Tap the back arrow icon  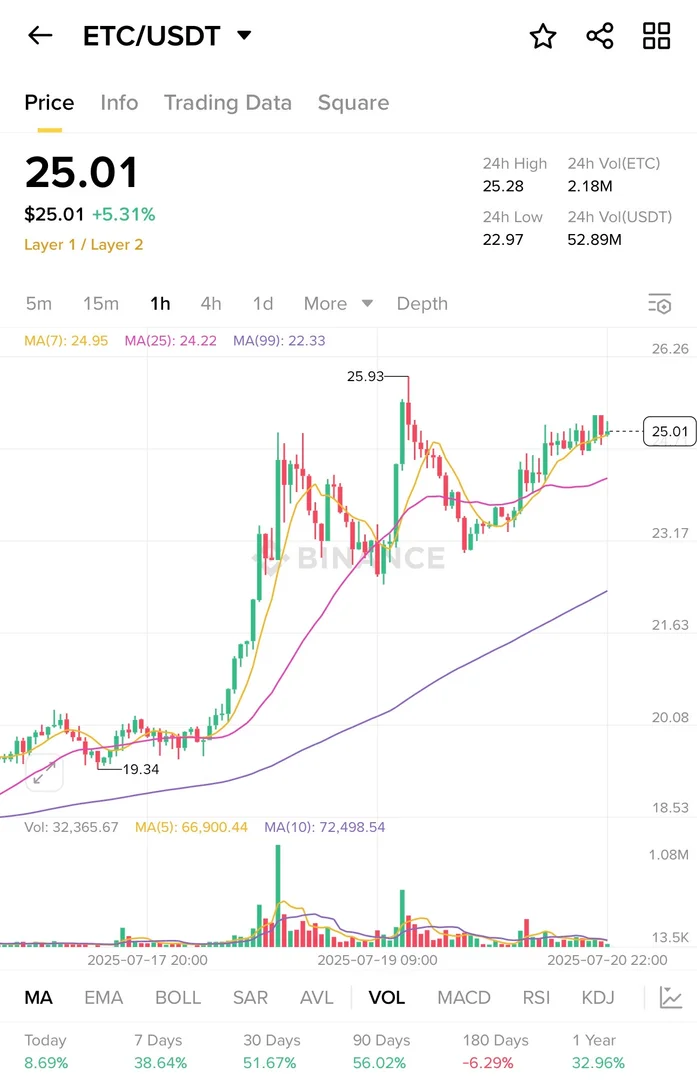click(x=40, y=36)
